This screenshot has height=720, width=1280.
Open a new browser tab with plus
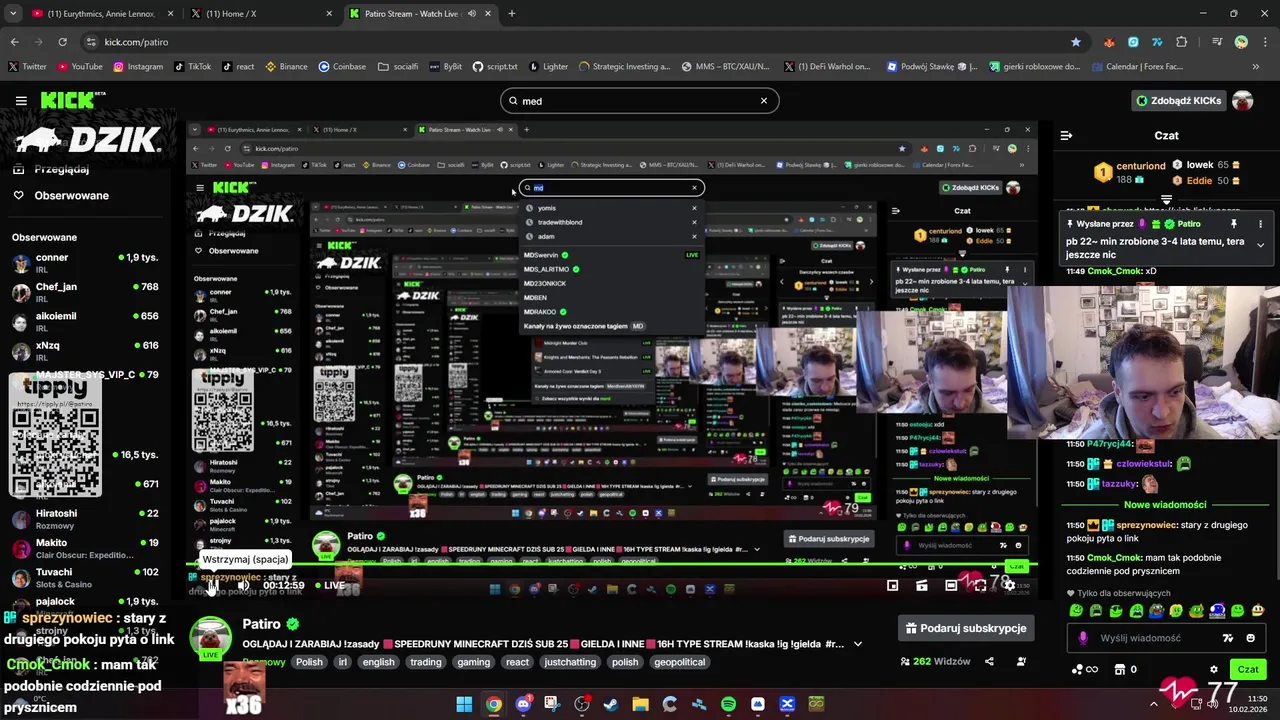pos(511,14)
